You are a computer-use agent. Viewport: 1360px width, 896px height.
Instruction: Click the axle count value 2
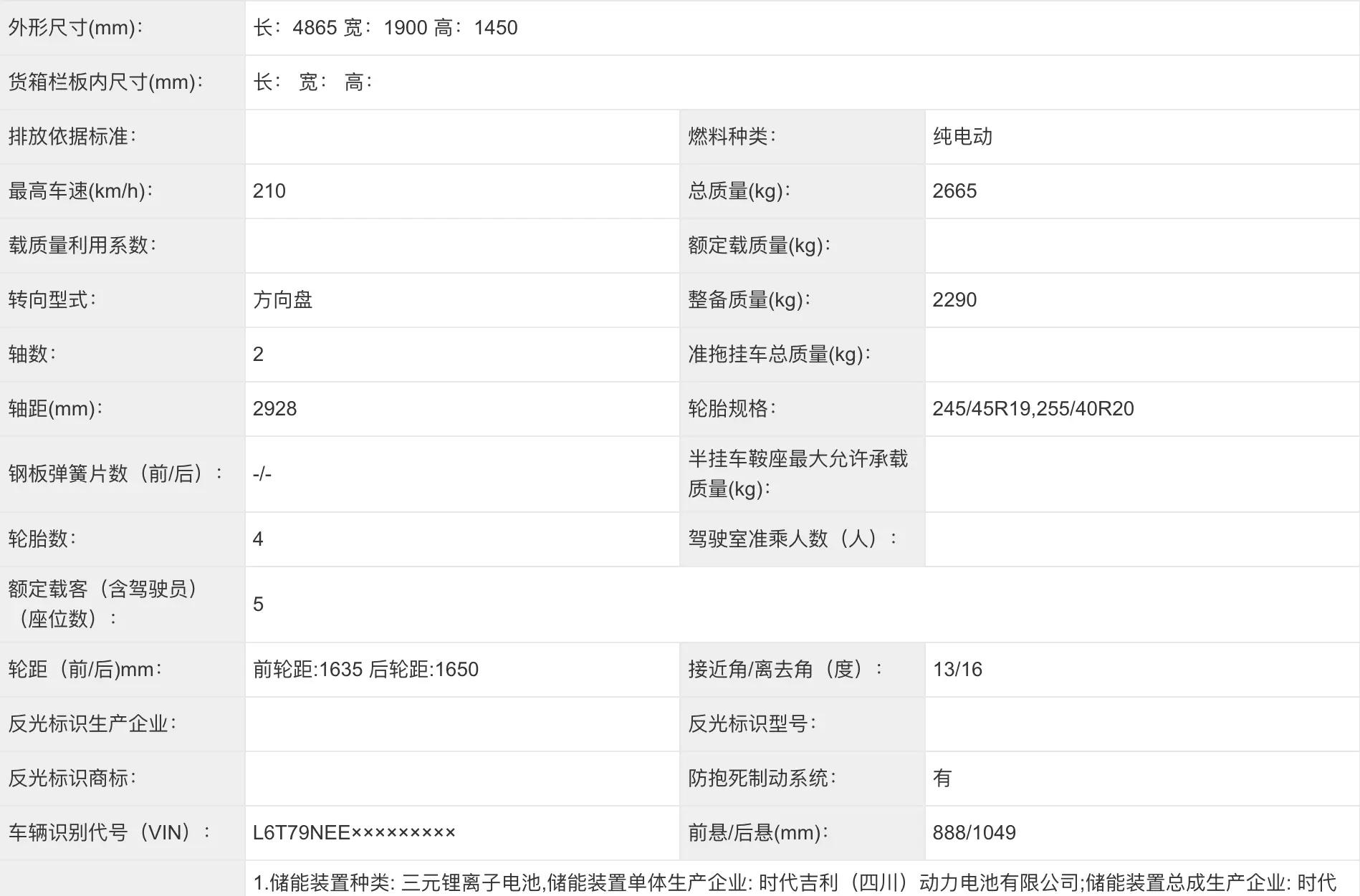(x=258, y=355)
